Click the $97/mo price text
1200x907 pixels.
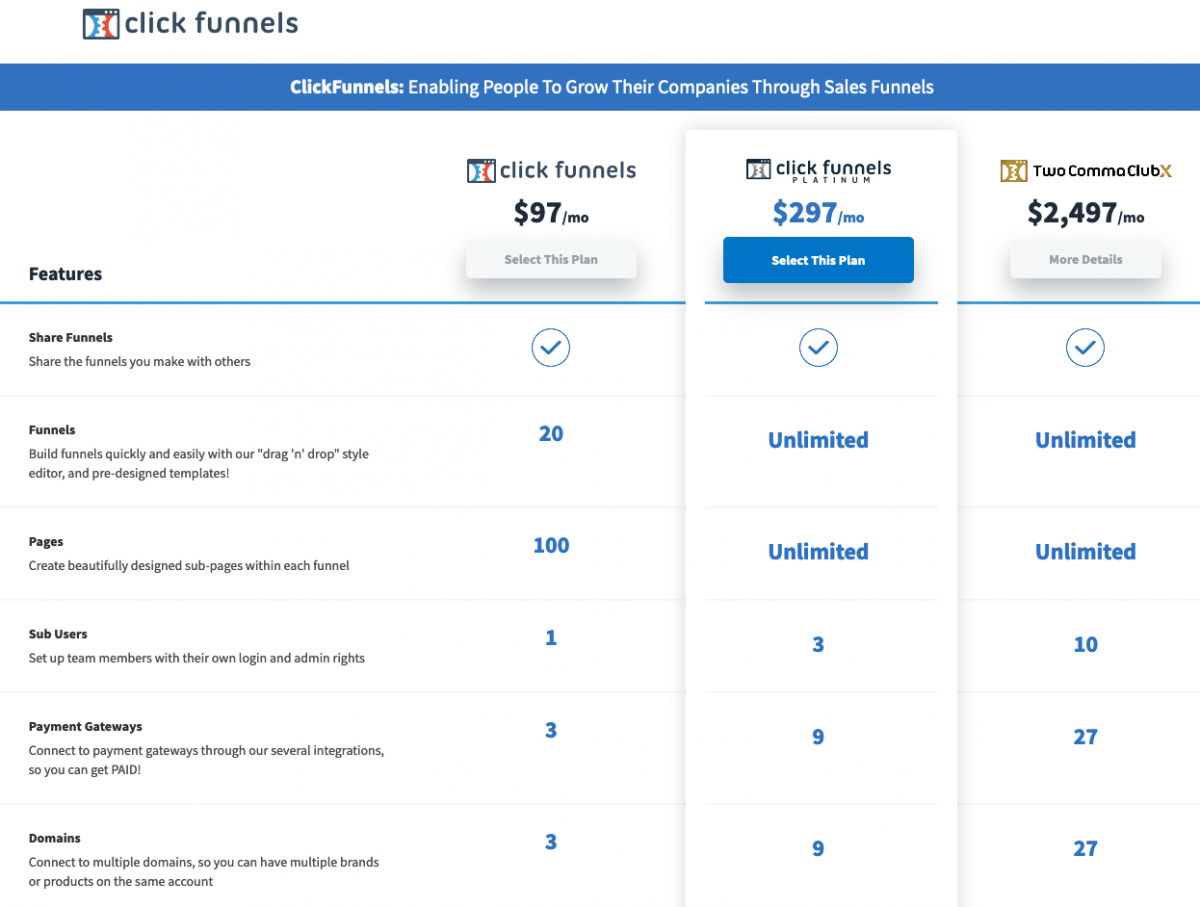[x=551, y=213]
